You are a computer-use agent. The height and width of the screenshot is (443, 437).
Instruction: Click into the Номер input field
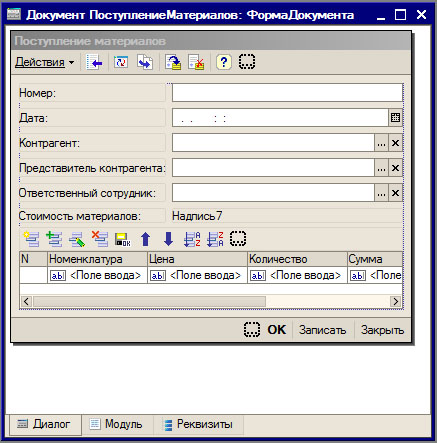click(287, 93)
